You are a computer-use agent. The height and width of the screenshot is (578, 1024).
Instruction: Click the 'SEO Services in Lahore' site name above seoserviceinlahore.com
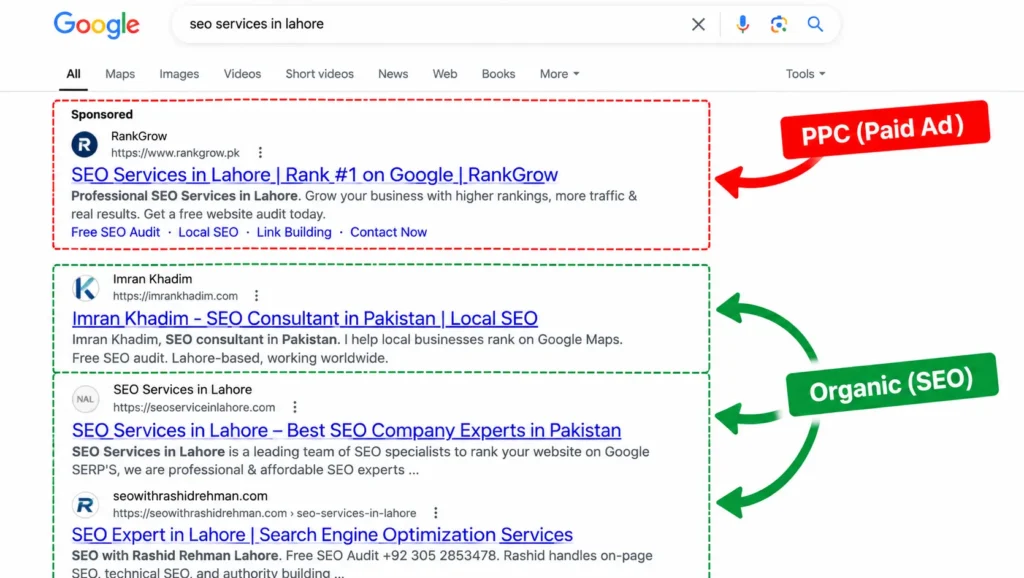click(182, 389)
